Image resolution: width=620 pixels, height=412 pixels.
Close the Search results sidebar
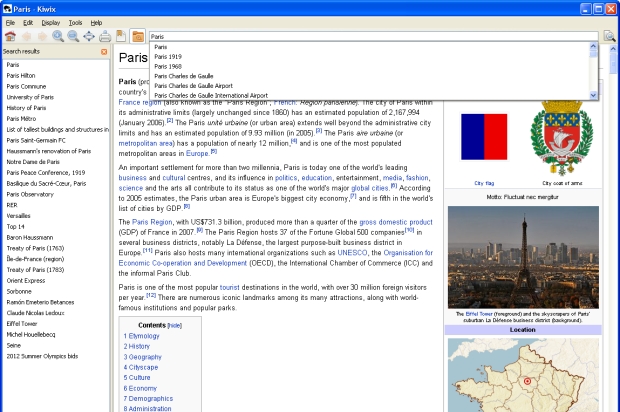tap(104, 50)
